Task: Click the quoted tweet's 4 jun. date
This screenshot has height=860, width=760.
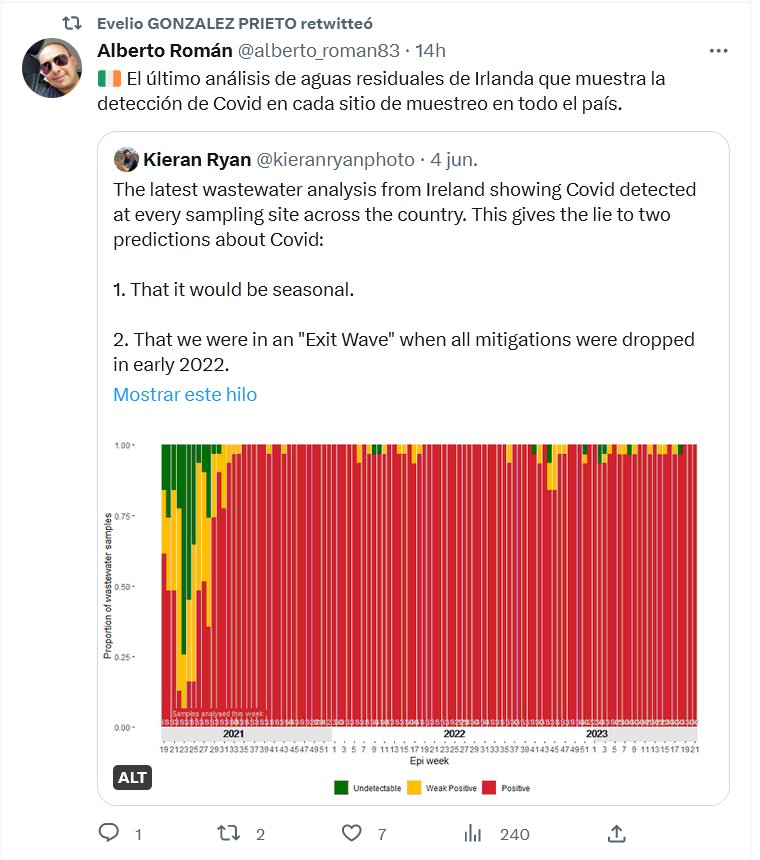Action: (454, 159)
